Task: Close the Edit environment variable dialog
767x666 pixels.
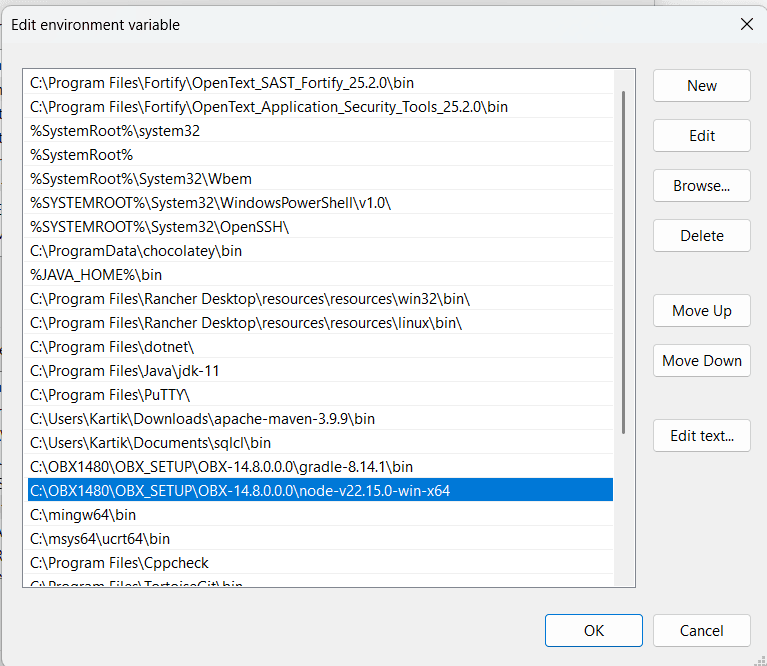Action: [x=746, y=24]
